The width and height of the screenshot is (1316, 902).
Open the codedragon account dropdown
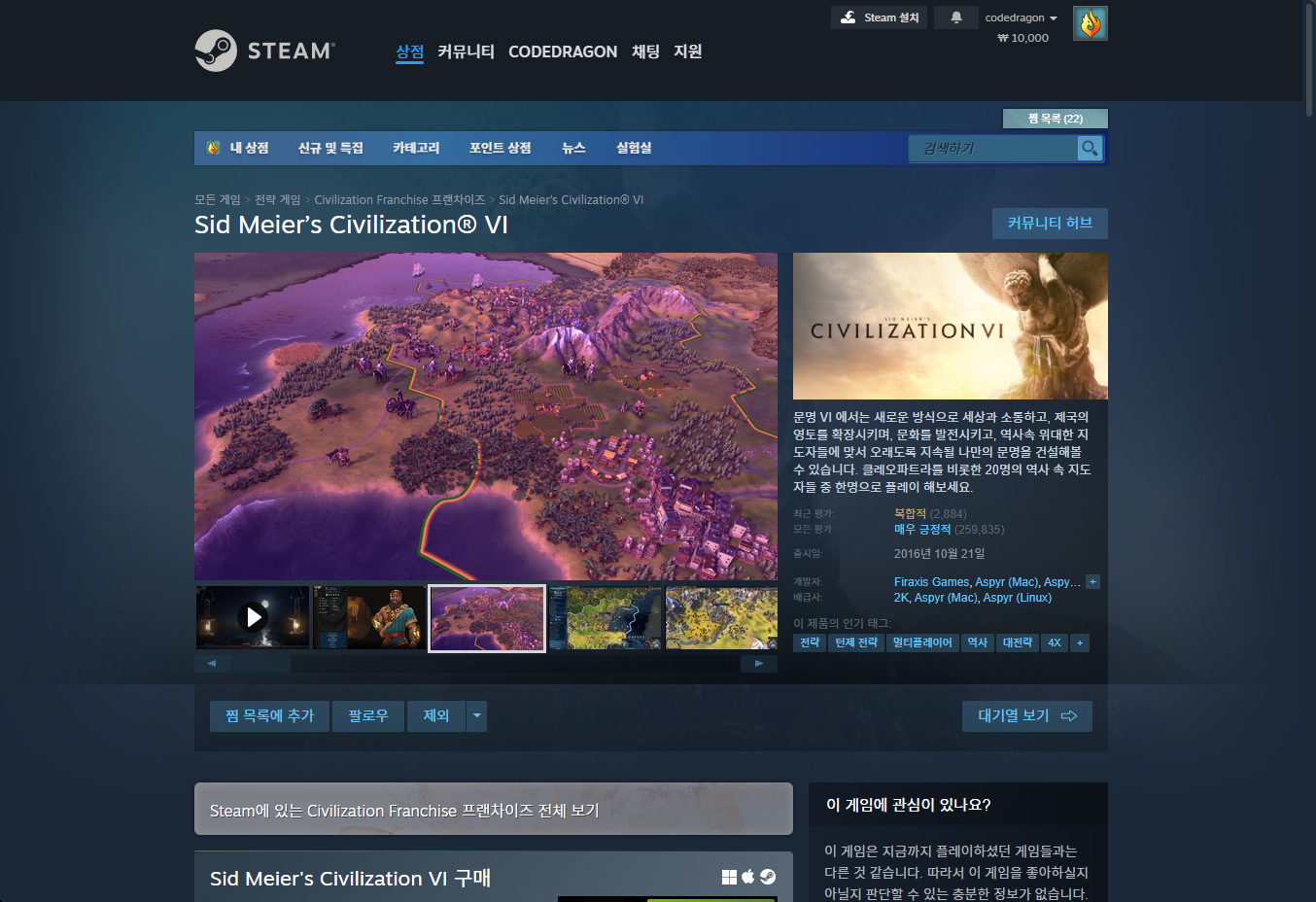point(1021,17)
